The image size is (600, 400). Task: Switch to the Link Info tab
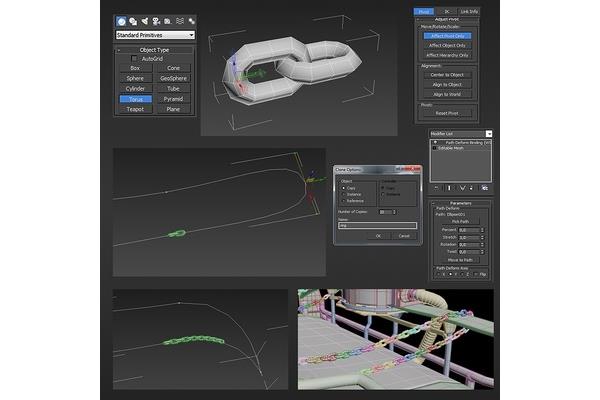(469, 11)
